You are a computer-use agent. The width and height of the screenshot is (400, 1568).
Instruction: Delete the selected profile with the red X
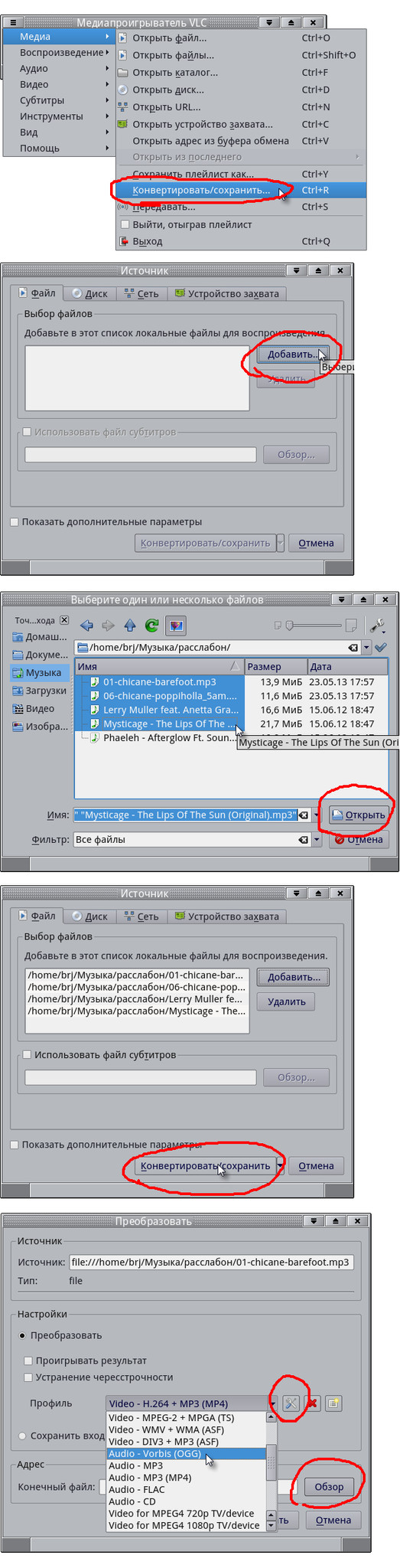[x=312, y=1403]
